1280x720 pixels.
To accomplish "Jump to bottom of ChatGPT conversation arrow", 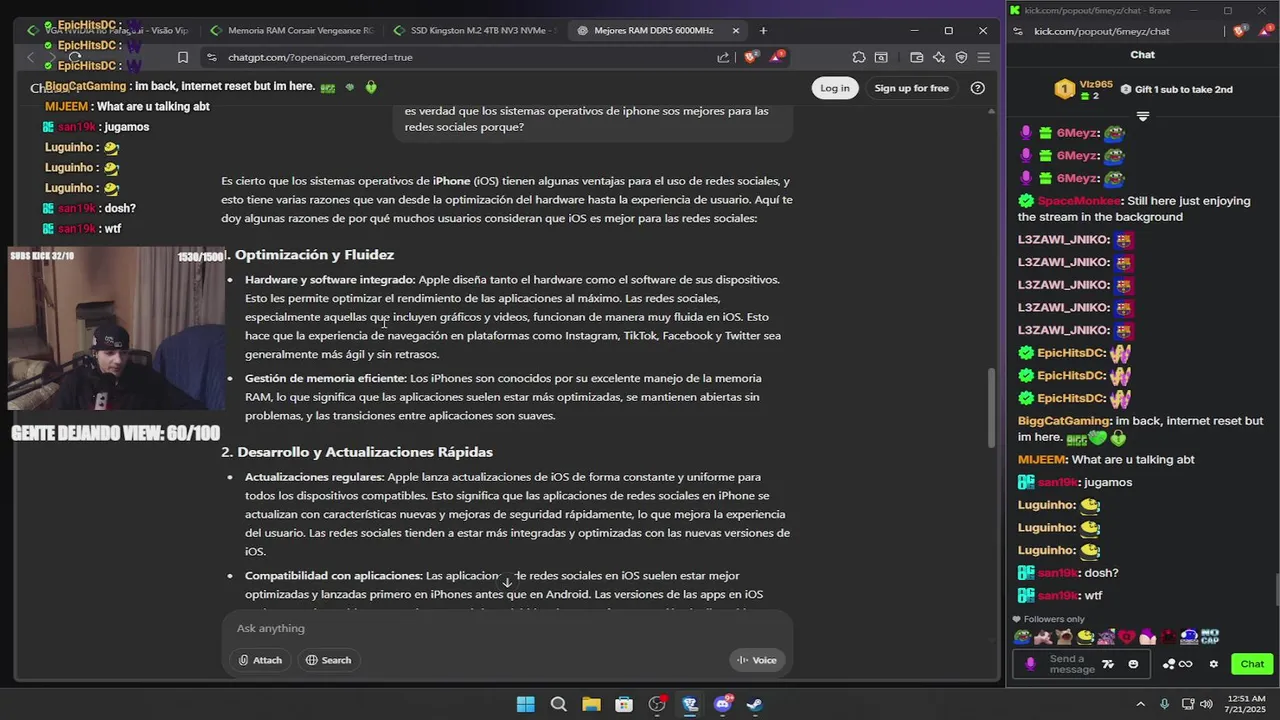I will (x=507, y=582).
